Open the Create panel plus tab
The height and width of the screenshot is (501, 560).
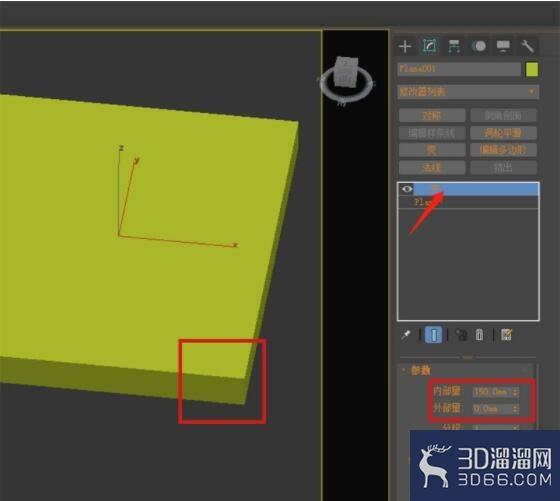pyautogui.click(x=405, y=46)
